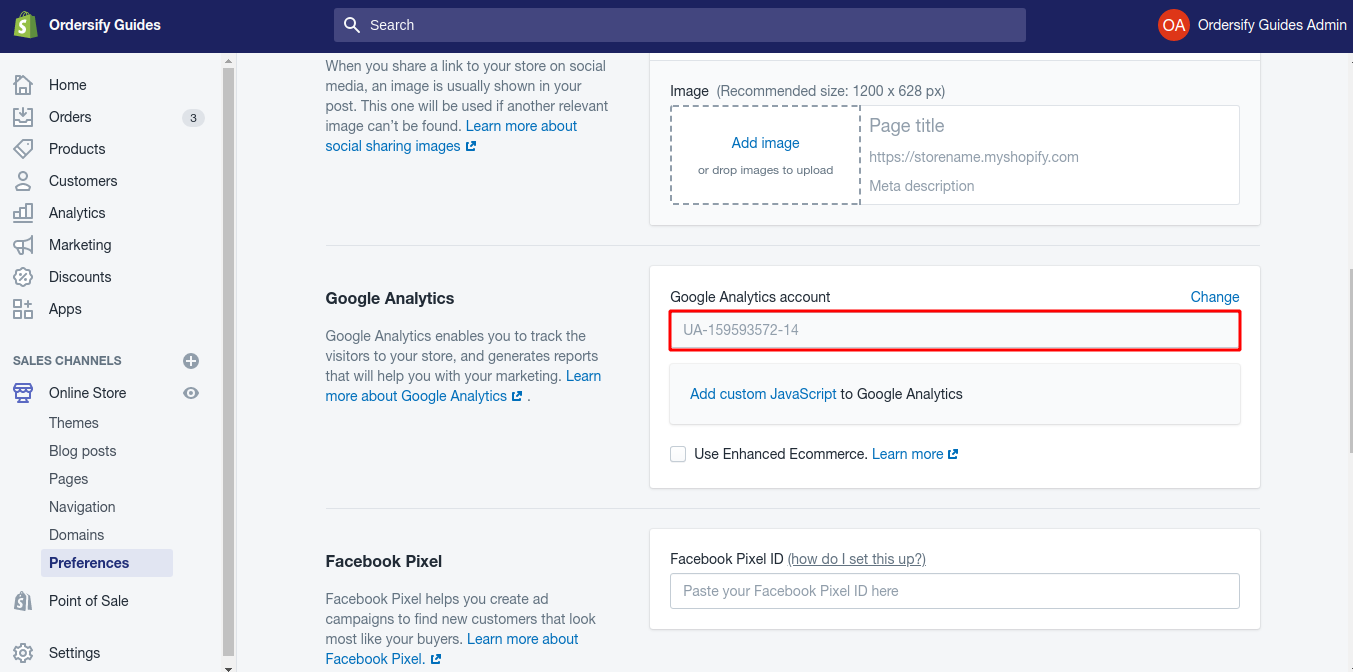Open the Customers page
Viewport: 1353px width, 672px height.
[83, 181]
